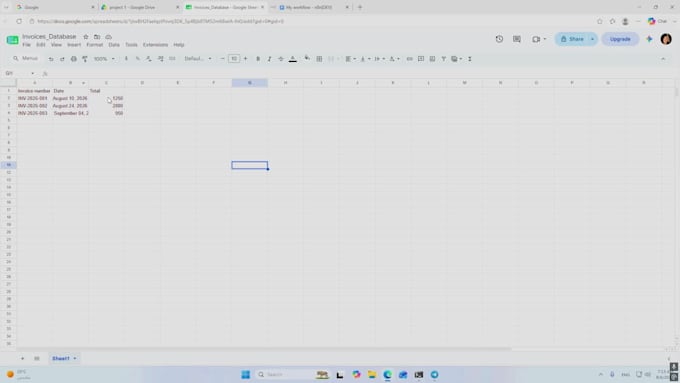Open text color picker
680x383 pixels.
click(x=293, y=59)
